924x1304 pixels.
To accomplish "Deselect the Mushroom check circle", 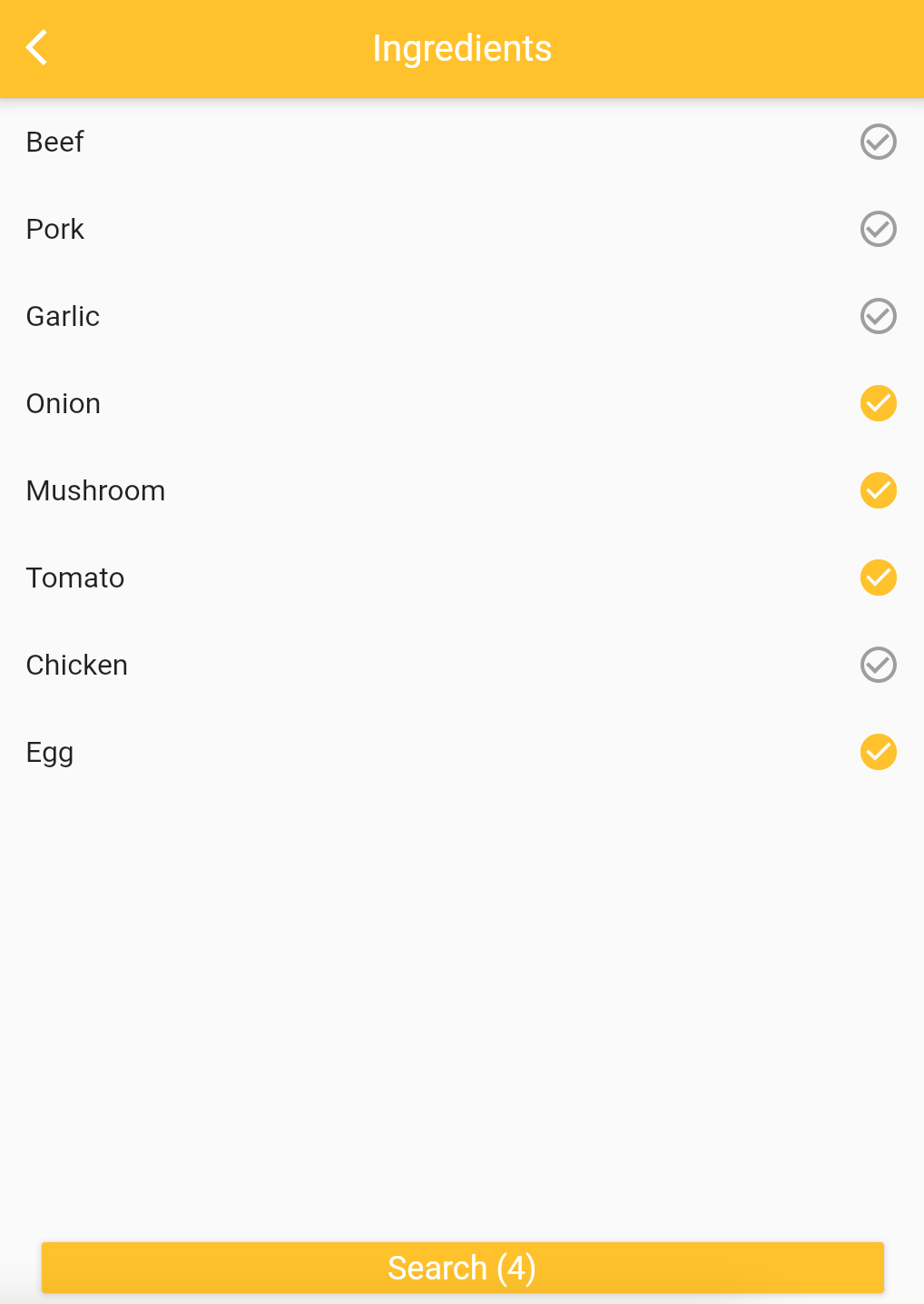I will click(x=878, y=490).
